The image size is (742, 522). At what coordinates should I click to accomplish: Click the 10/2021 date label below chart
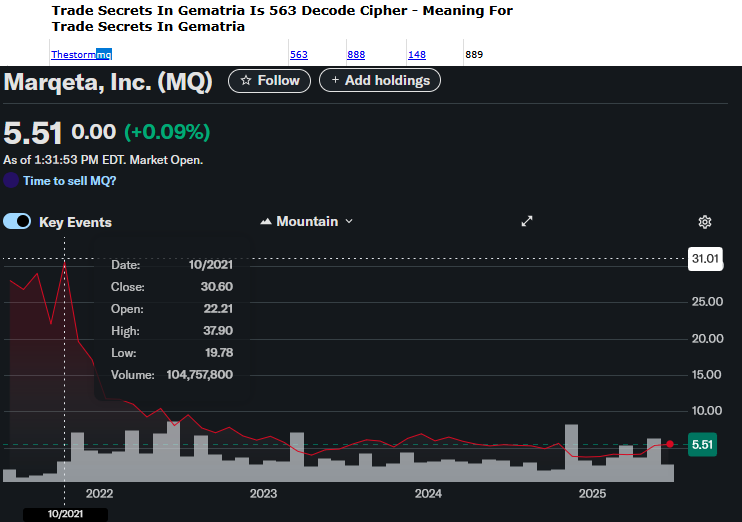coord(65,514)
